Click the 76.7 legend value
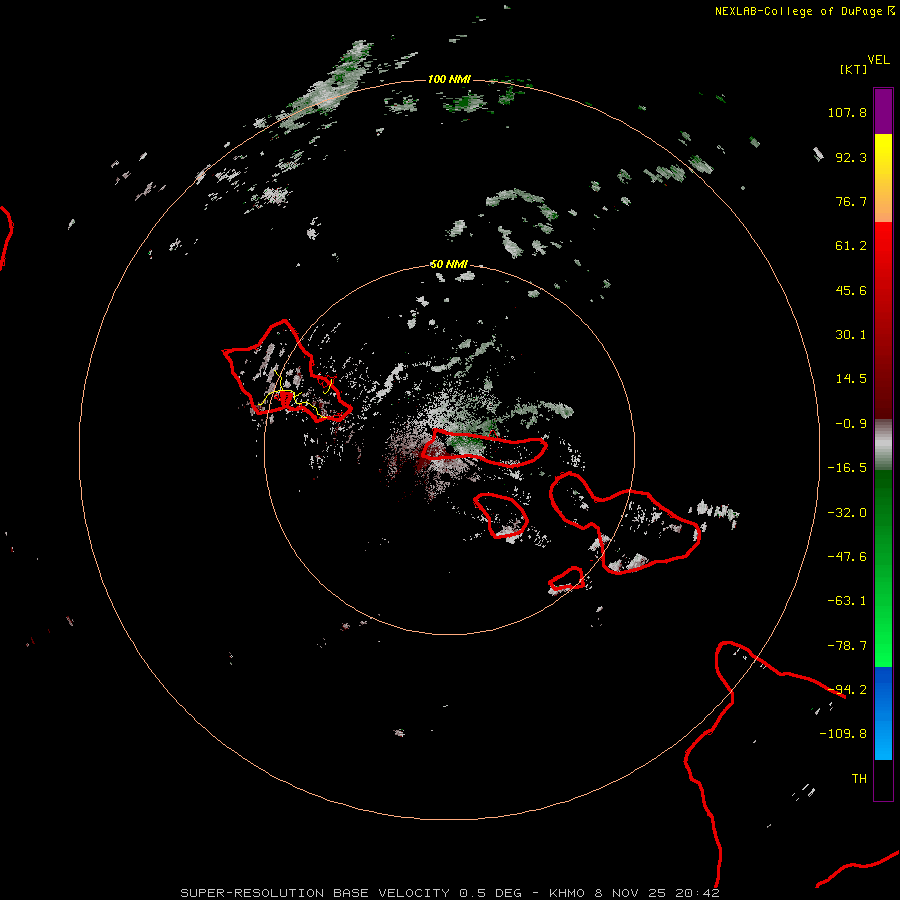The height and width of the screenshot is (900, 900). tap(851, 201)
